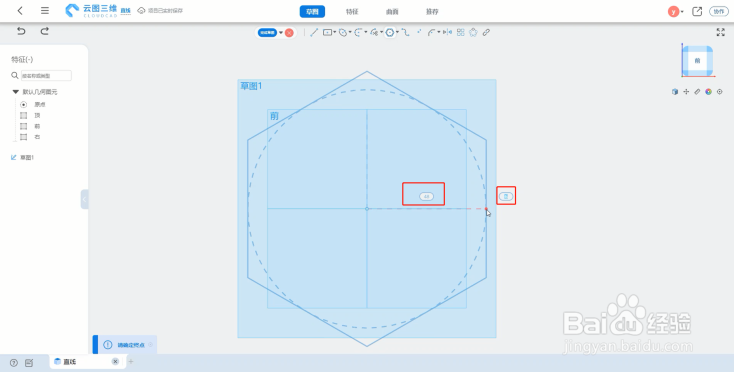Viewport: 734px width, 372px height.
Task: Undo the last action
Action: (x=21, y=31)
